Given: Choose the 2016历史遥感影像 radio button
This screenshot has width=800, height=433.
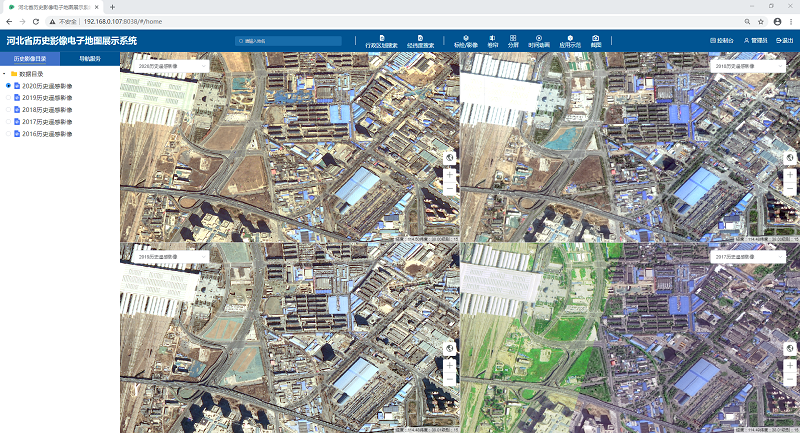Looking at the screenshot, I should [9, 134].
